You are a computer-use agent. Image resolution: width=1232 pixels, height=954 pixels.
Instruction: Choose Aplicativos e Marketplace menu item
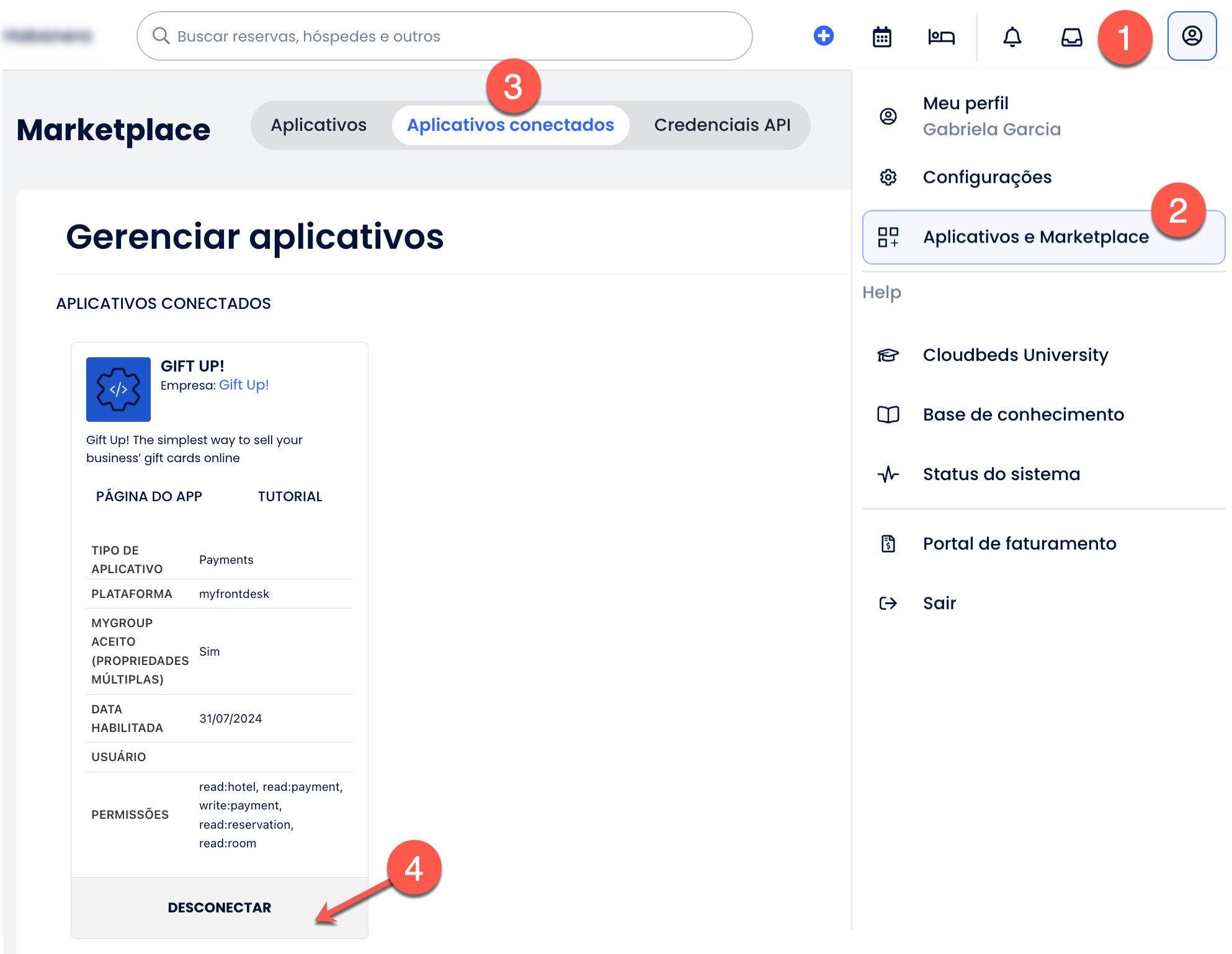point(1035,237)
